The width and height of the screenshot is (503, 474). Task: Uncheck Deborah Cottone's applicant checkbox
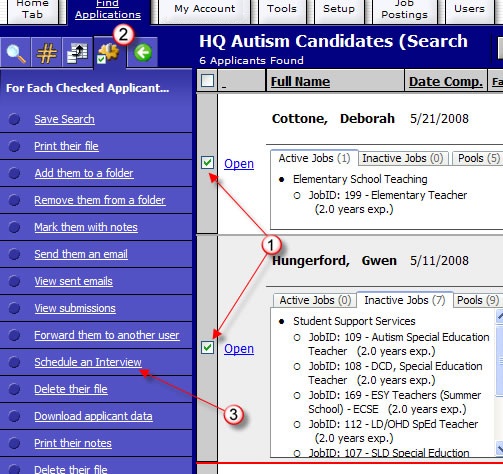pos(207,163)
